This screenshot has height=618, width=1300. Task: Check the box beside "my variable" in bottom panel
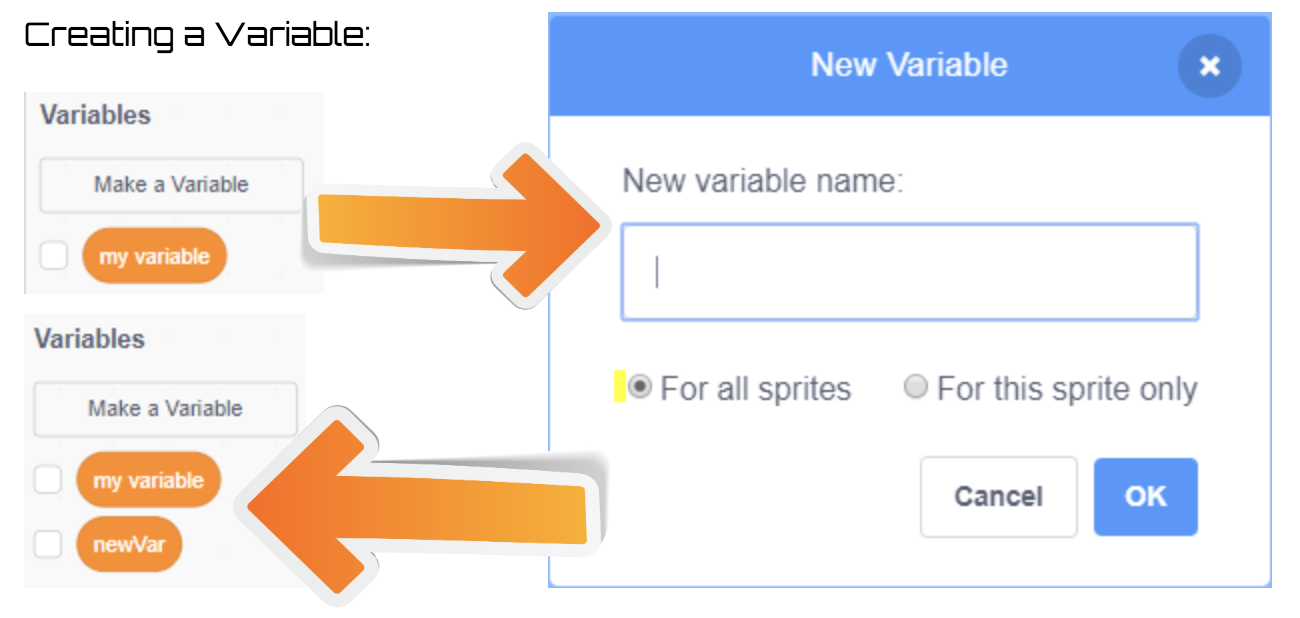point(49,480)
